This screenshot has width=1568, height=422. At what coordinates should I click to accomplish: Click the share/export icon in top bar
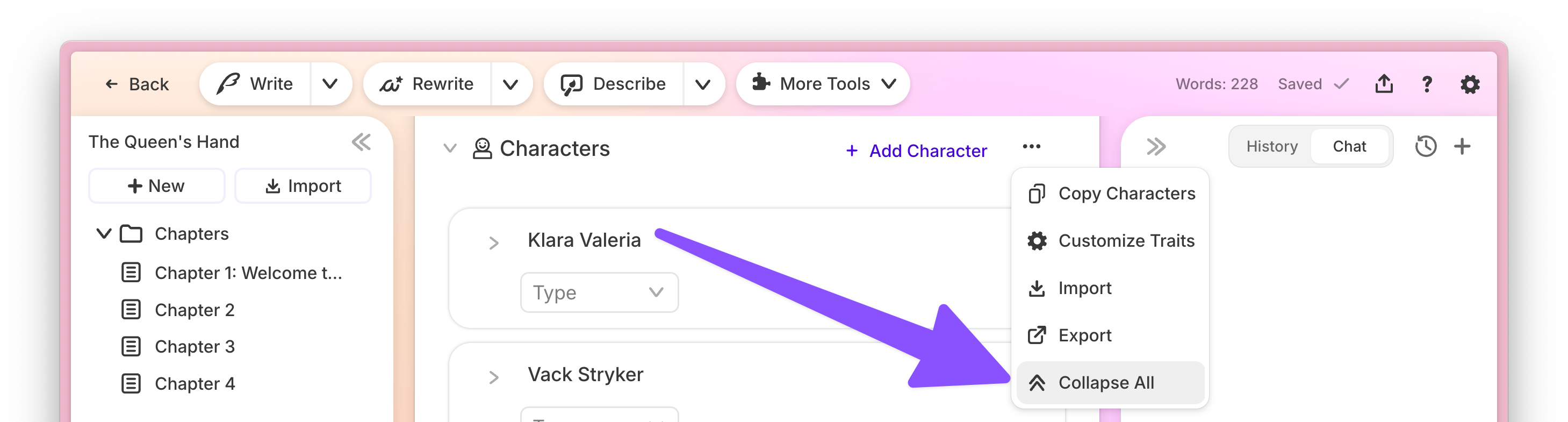(1384, 84)
